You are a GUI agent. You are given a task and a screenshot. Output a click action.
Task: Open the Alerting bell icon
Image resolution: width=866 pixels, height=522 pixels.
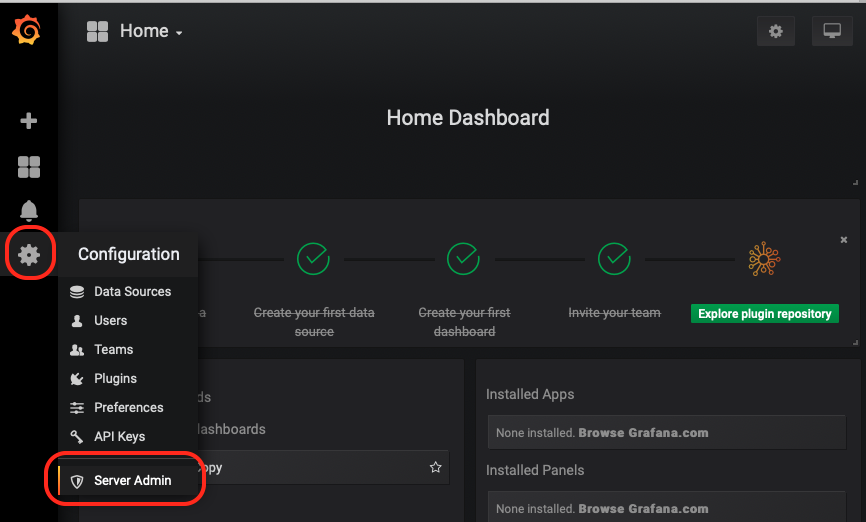[29, 211]
